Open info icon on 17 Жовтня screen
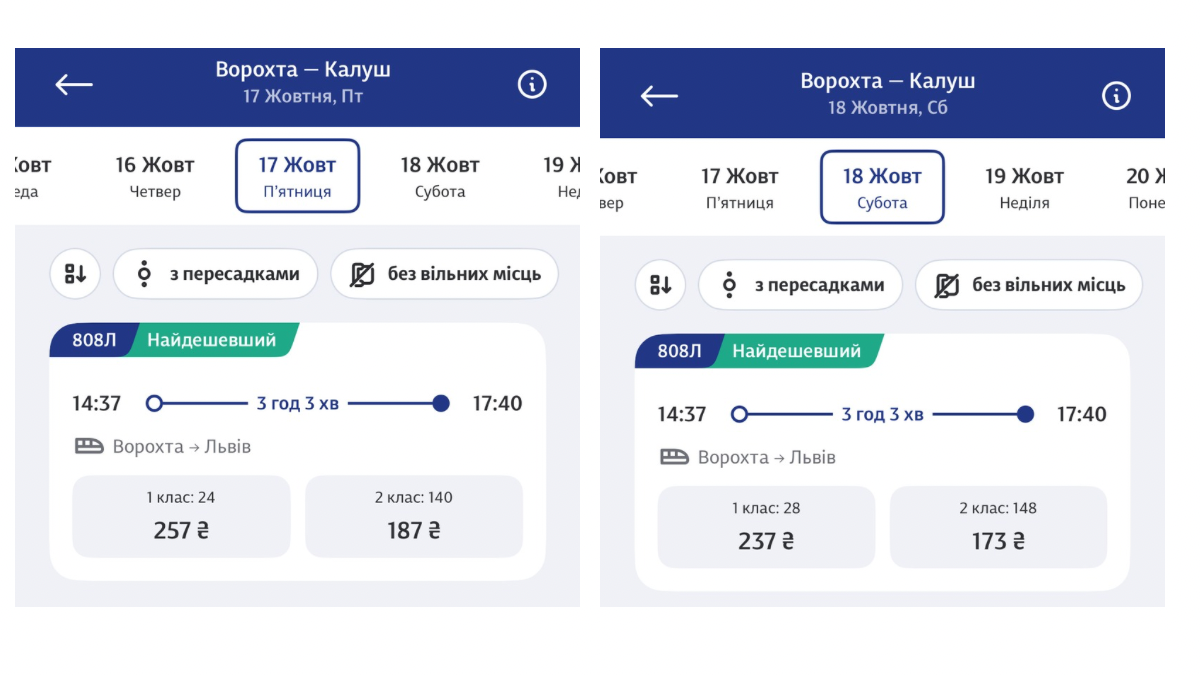Screen dimensions: 1200x675 pos(532,85)
